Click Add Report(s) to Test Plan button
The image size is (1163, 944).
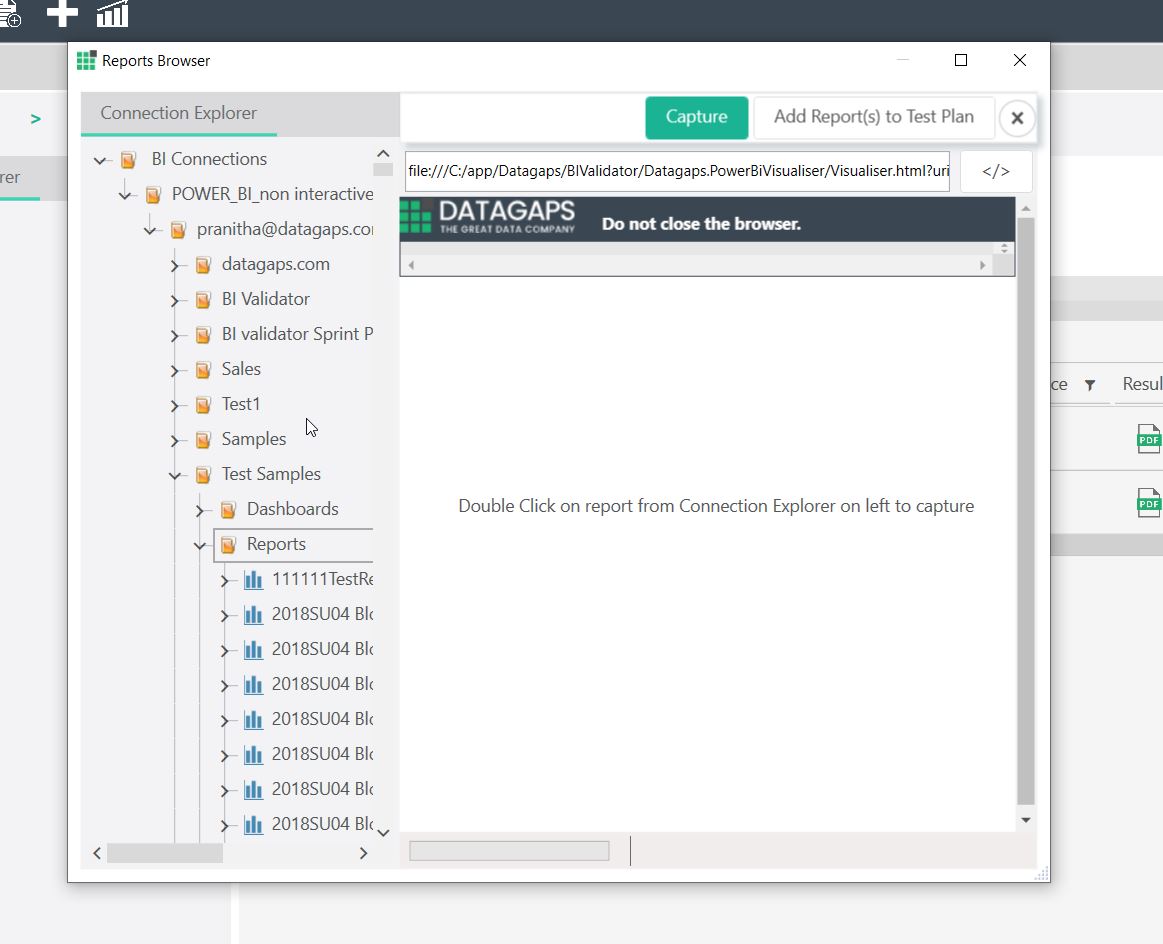(873, 117)
